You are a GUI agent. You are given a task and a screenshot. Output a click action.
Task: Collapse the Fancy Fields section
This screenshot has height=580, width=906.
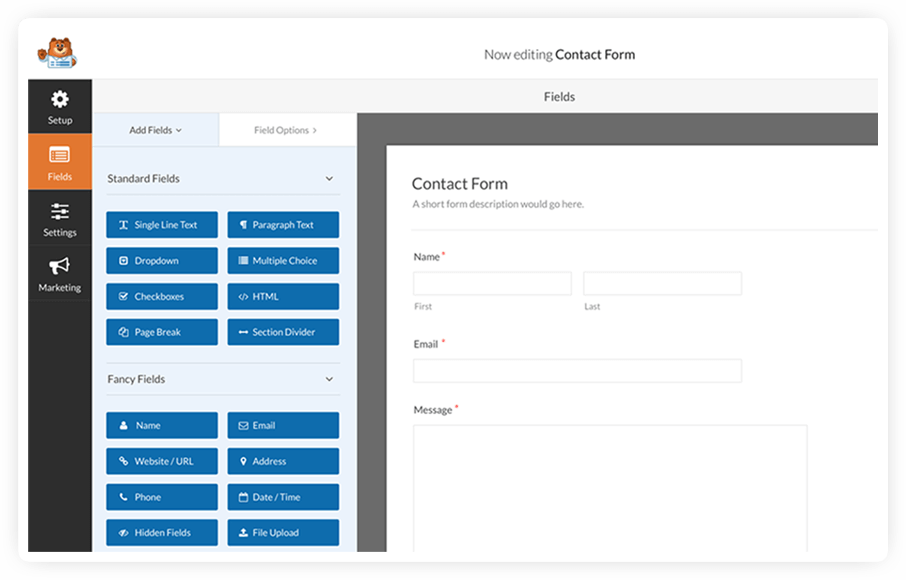point(328,379)
